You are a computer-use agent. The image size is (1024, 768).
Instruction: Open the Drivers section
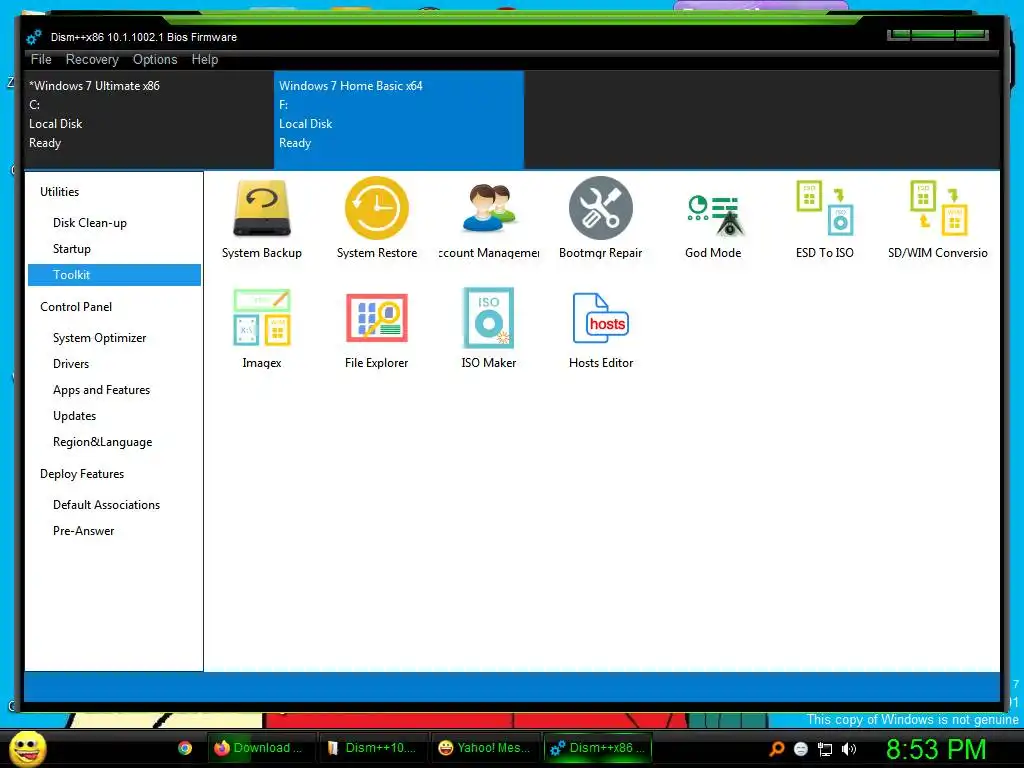point(71,364)
